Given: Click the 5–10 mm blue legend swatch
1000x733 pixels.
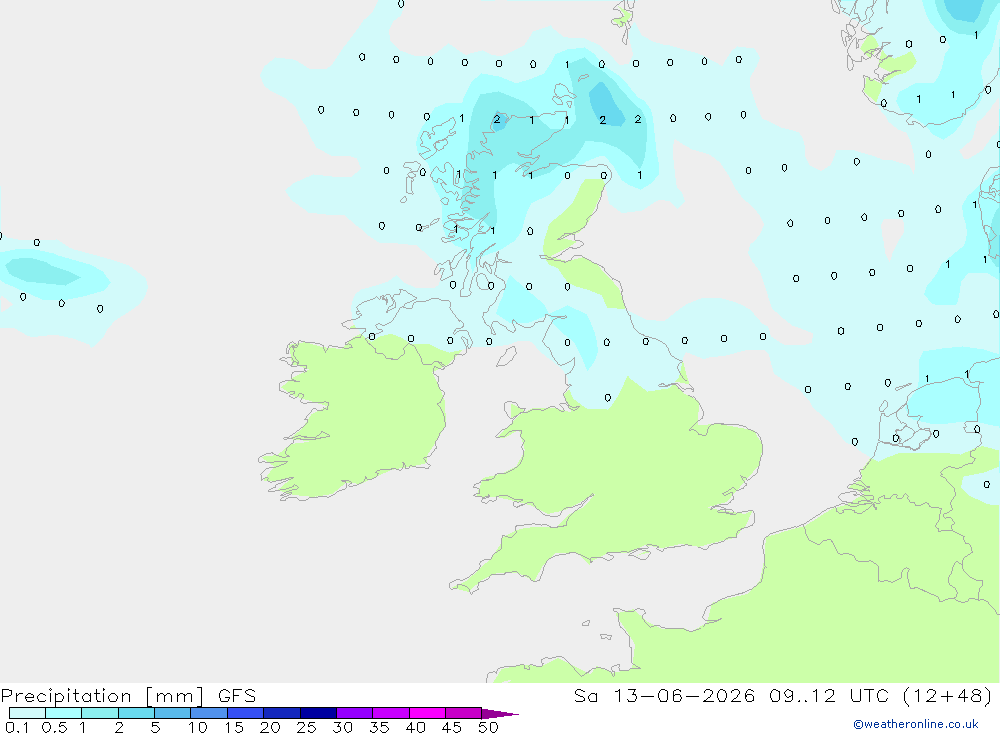Looking at the screenshot, I should point(173,713).
